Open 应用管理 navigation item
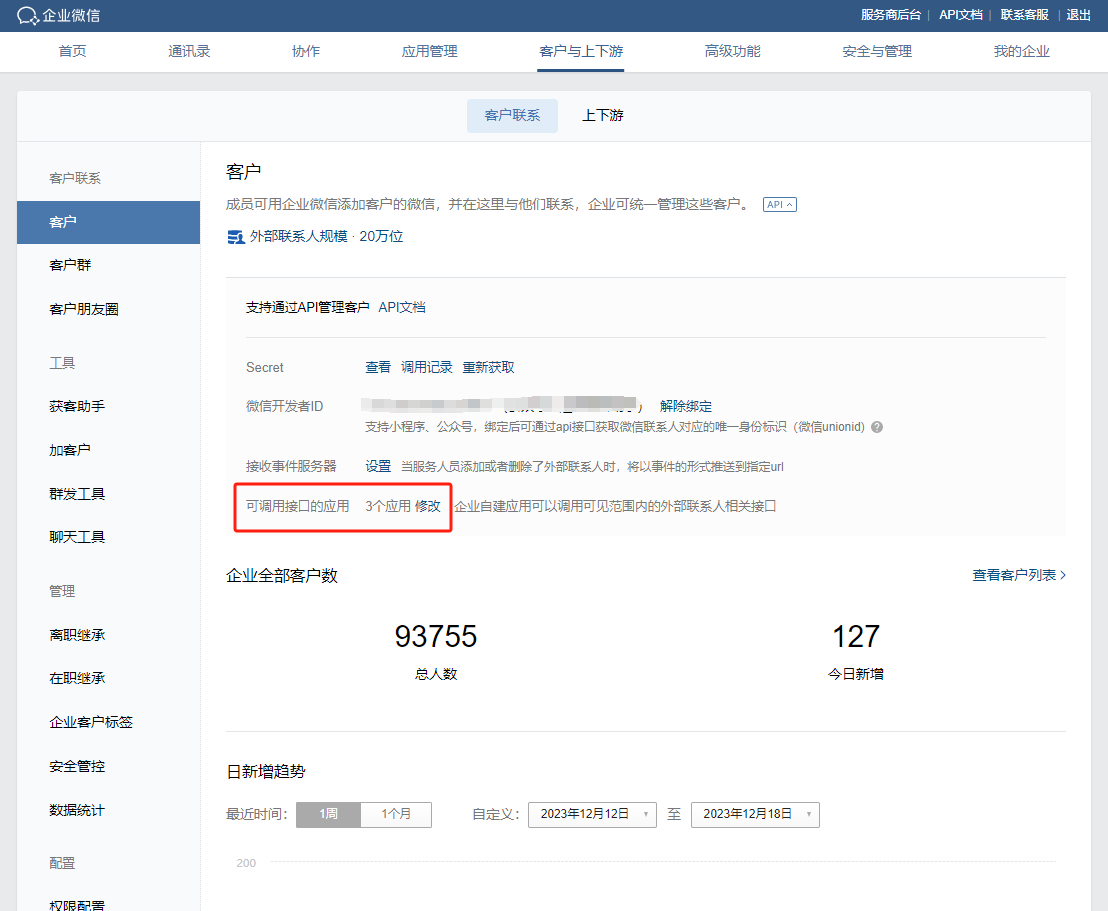 pyautogui.click(x=429, y=51)
